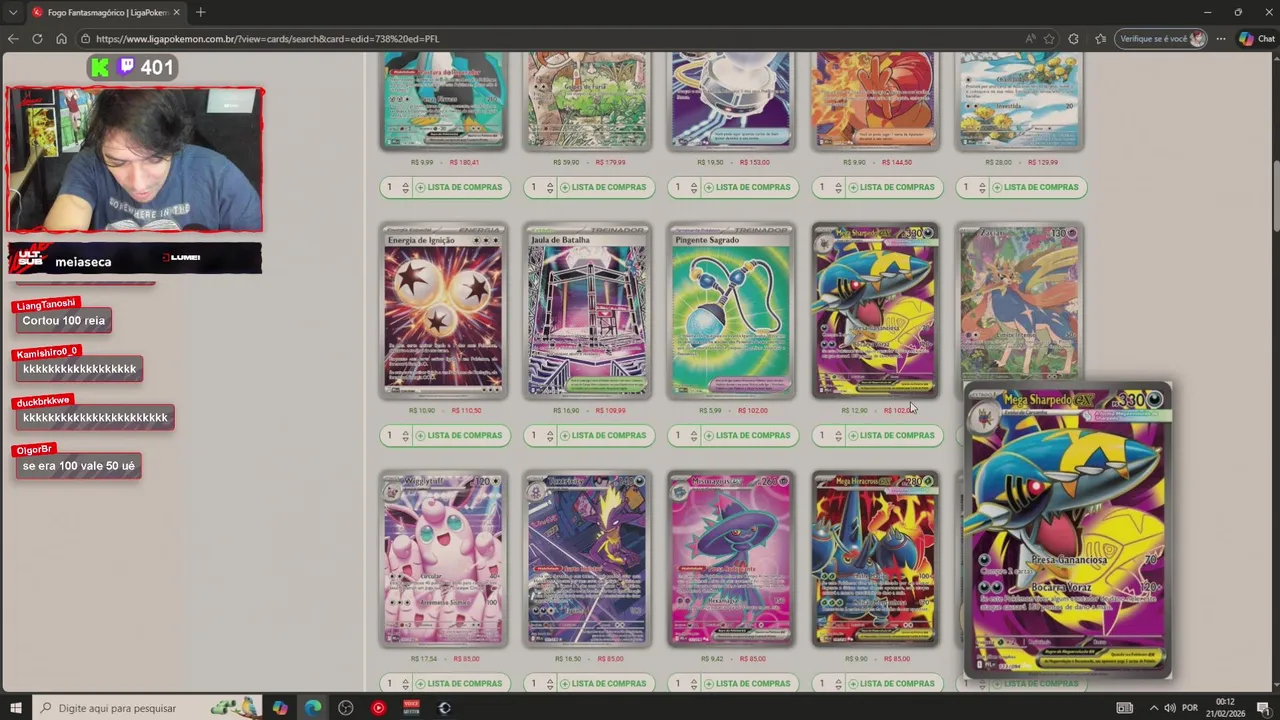View site information lock icon
The height and width of the screenshot is (720, 1280).
point(86,39)
